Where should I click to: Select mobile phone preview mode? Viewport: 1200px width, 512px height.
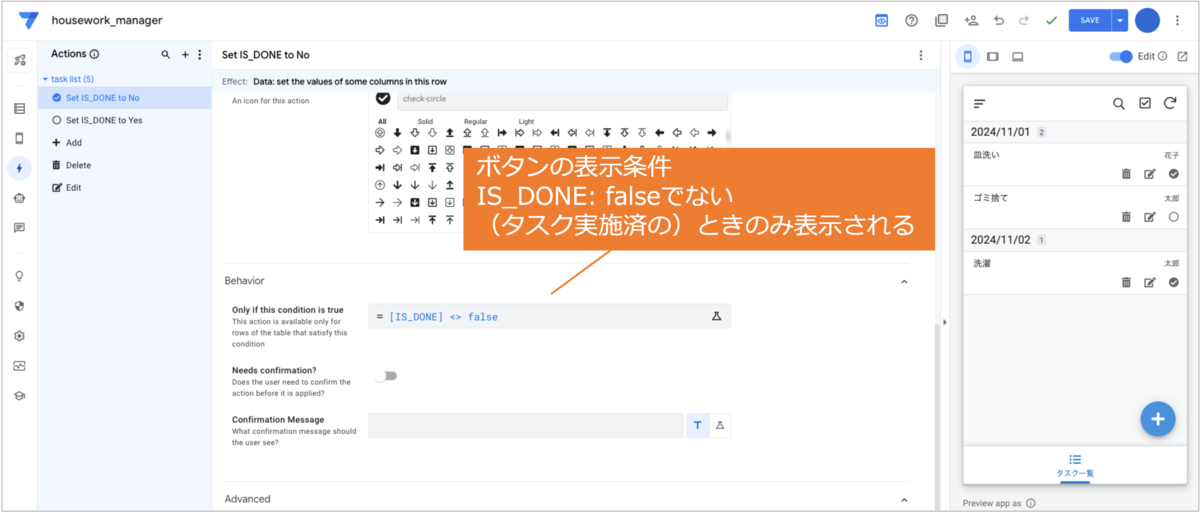pos(967,56)
